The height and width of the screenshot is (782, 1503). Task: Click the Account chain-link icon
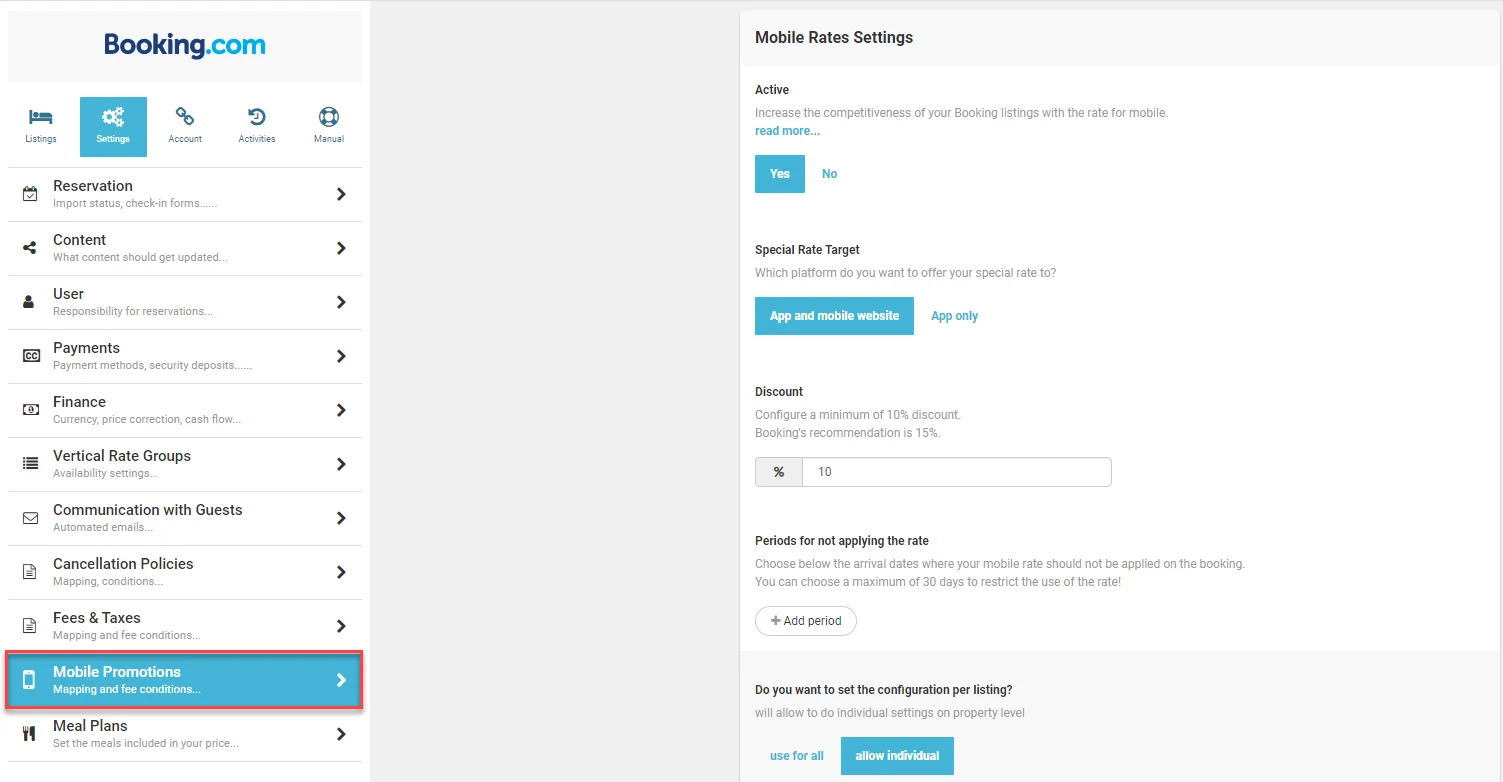[185, 118]
